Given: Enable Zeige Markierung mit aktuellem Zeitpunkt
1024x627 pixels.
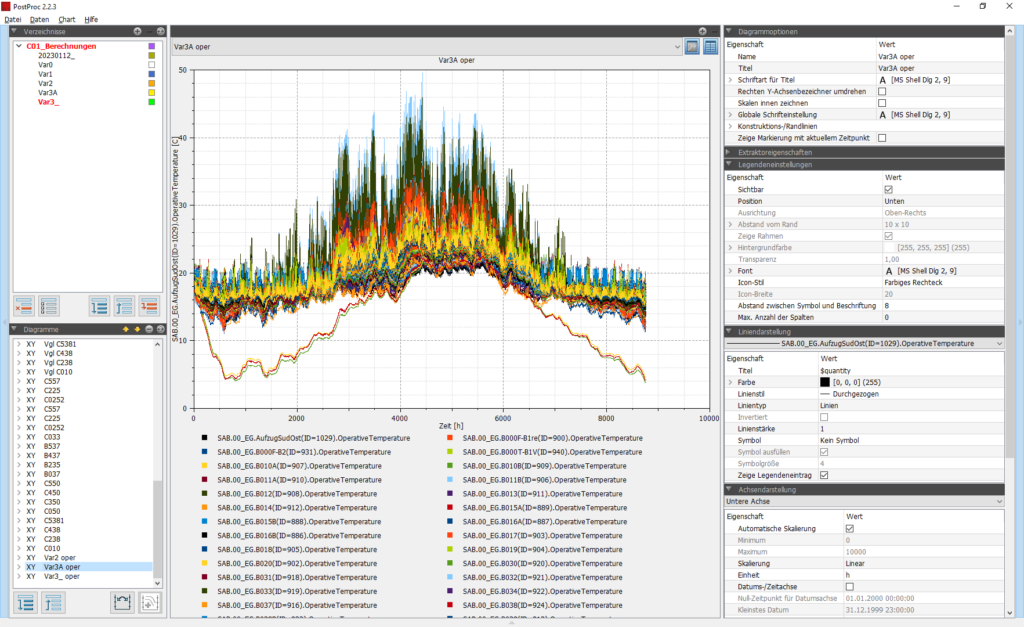Looking at the screenshot, I should tap(882, 138).
